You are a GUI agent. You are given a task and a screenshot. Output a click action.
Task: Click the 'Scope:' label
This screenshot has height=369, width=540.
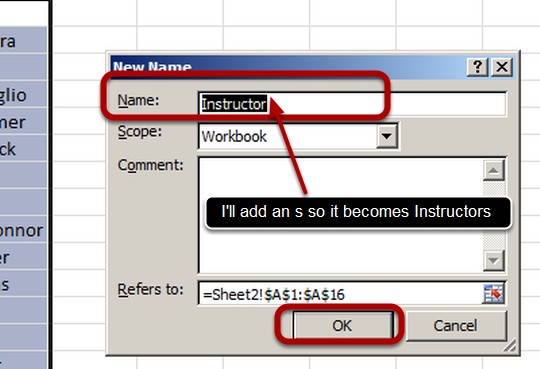[139, 132]
